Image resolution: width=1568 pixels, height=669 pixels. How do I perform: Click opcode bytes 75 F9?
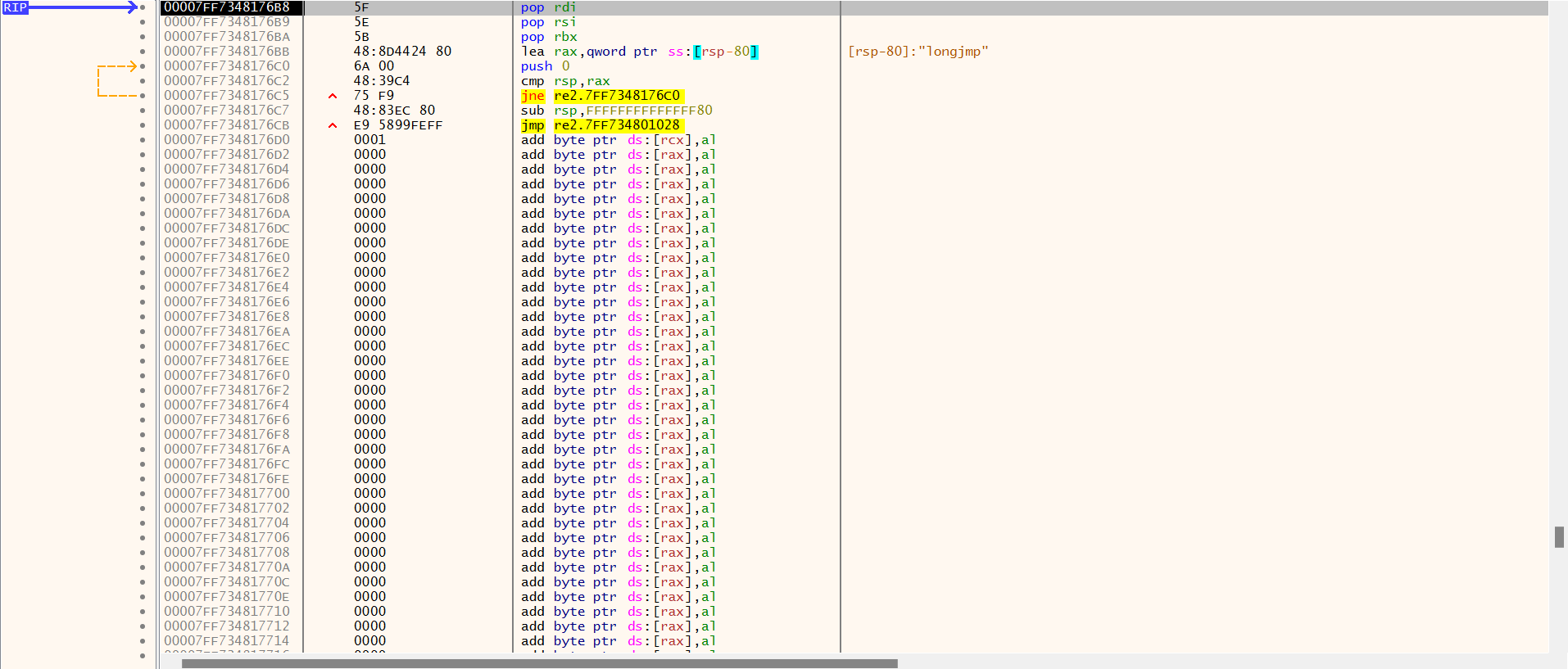tap(374, 96)
